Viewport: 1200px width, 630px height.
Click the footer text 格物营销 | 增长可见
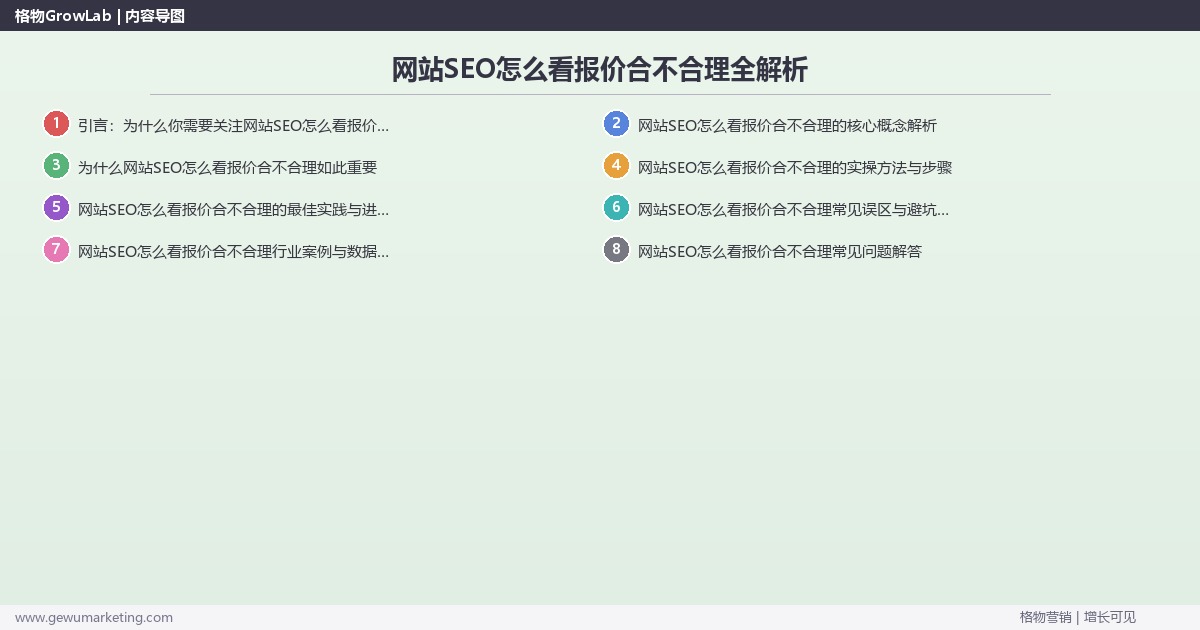tap(1078, 617)
